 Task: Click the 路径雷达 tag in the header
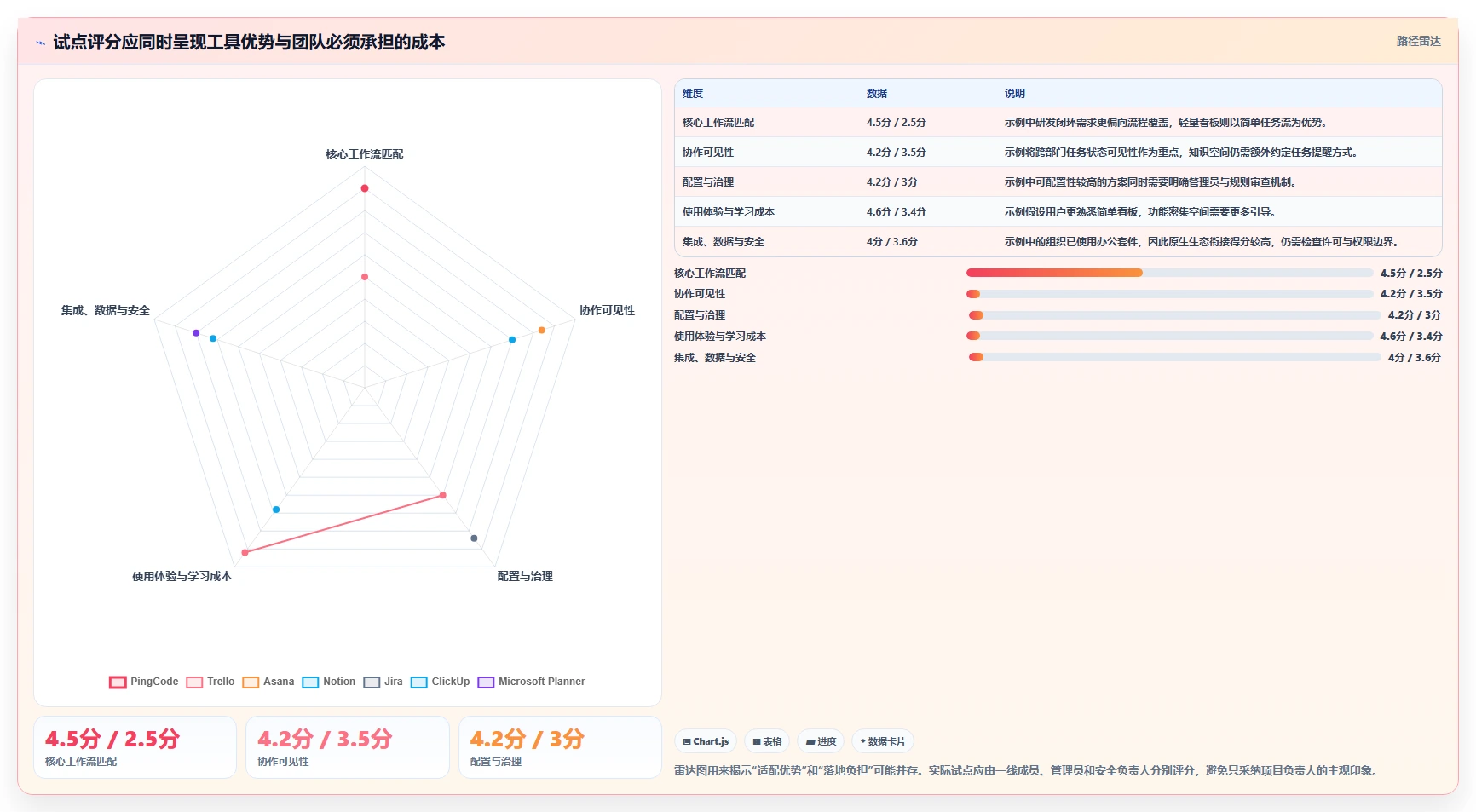(x=1418, y=41)
